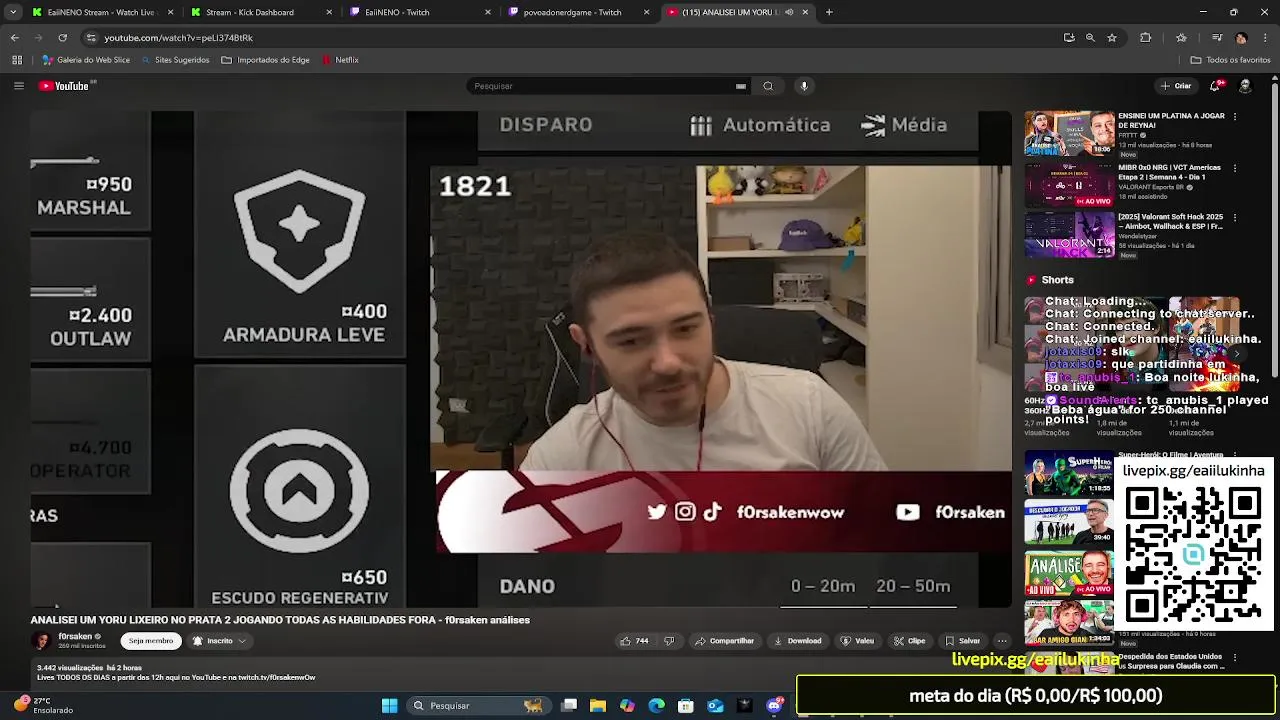
Task: Click the video player to pause
Action: pyautogui.click(x=520, y=358)
